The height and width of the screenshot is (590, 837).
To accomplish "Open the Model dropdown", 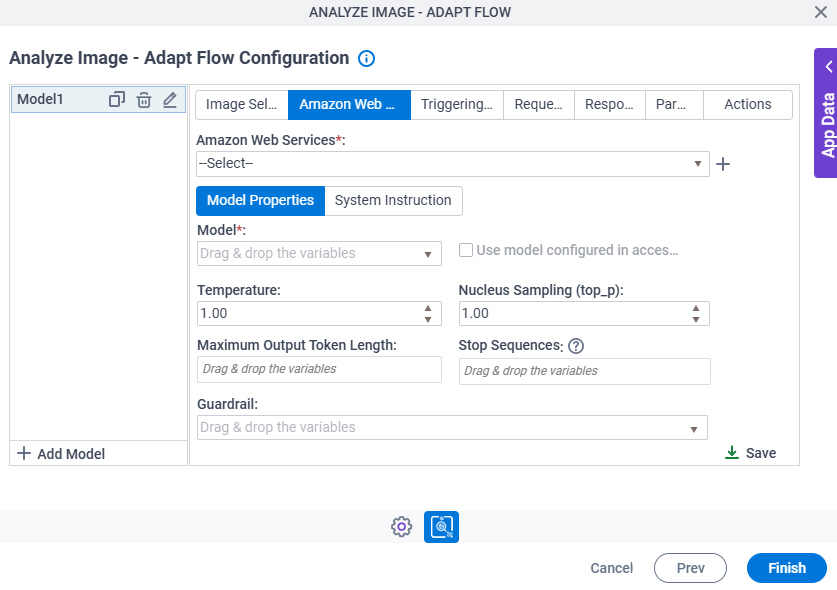I will [x=319, y=254].
